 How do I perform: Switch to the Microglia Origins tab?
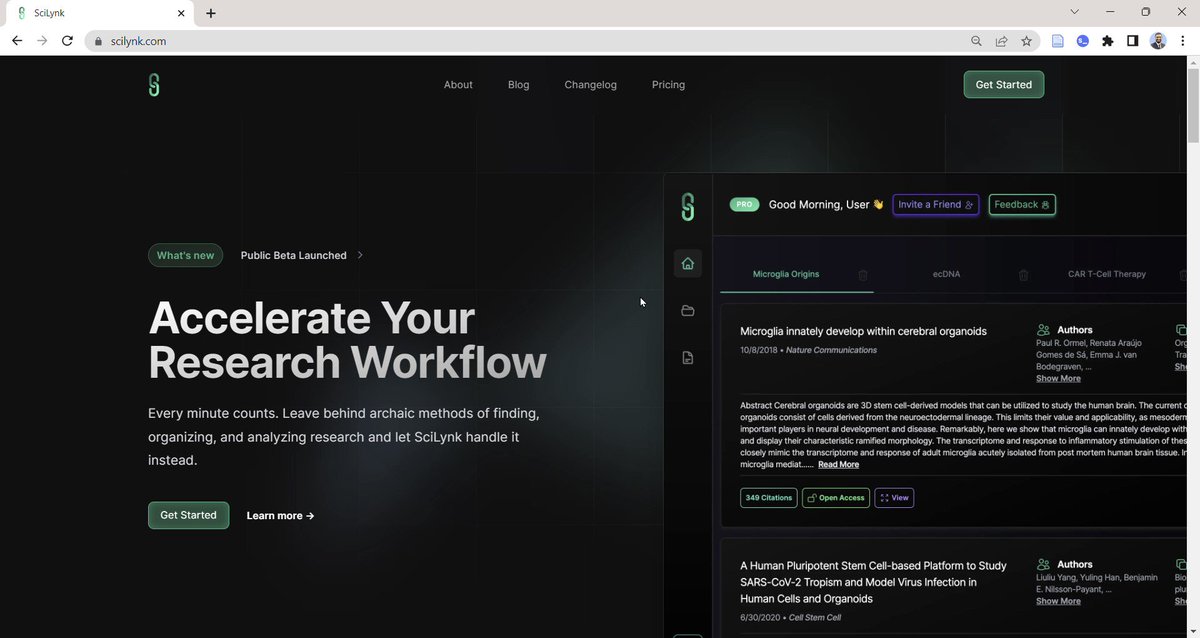tap(786, 274)
